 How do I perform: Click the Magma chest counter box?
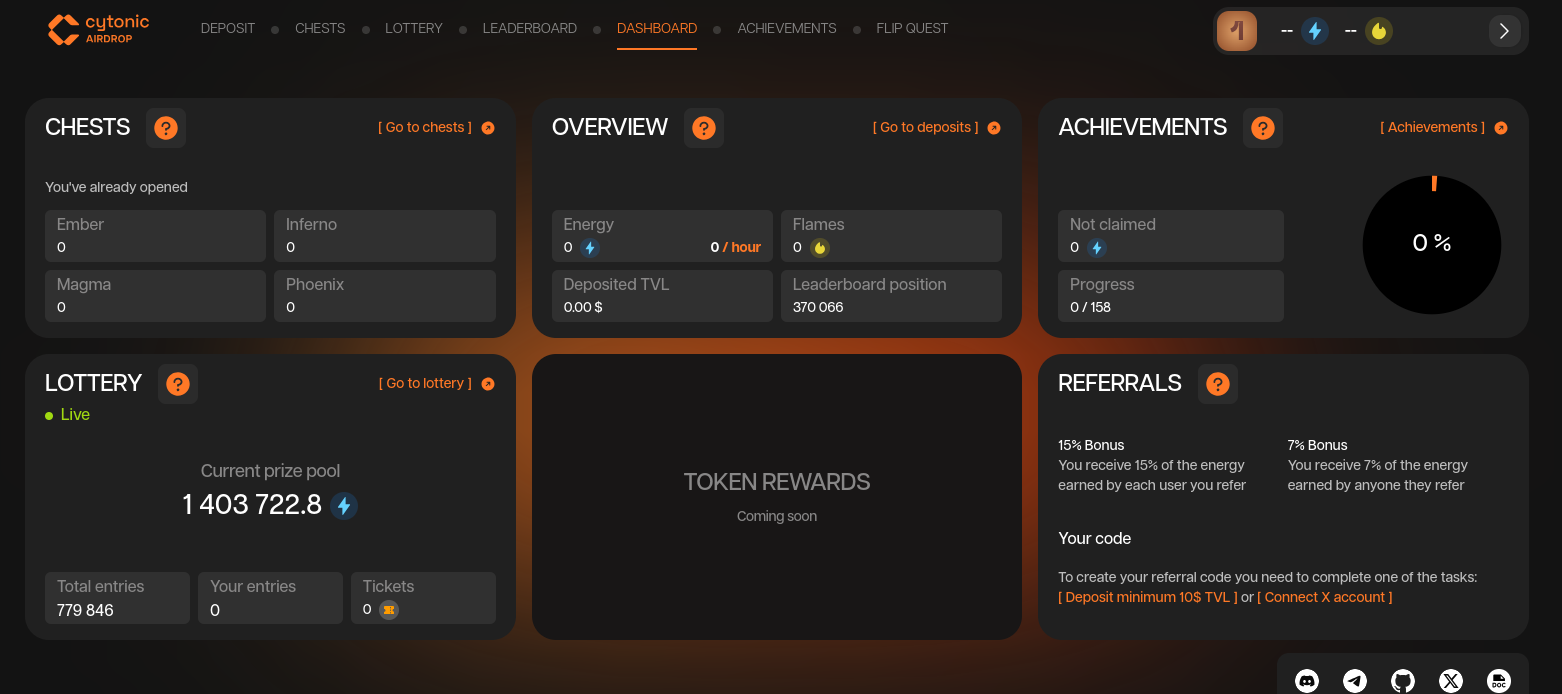point(156,296)
